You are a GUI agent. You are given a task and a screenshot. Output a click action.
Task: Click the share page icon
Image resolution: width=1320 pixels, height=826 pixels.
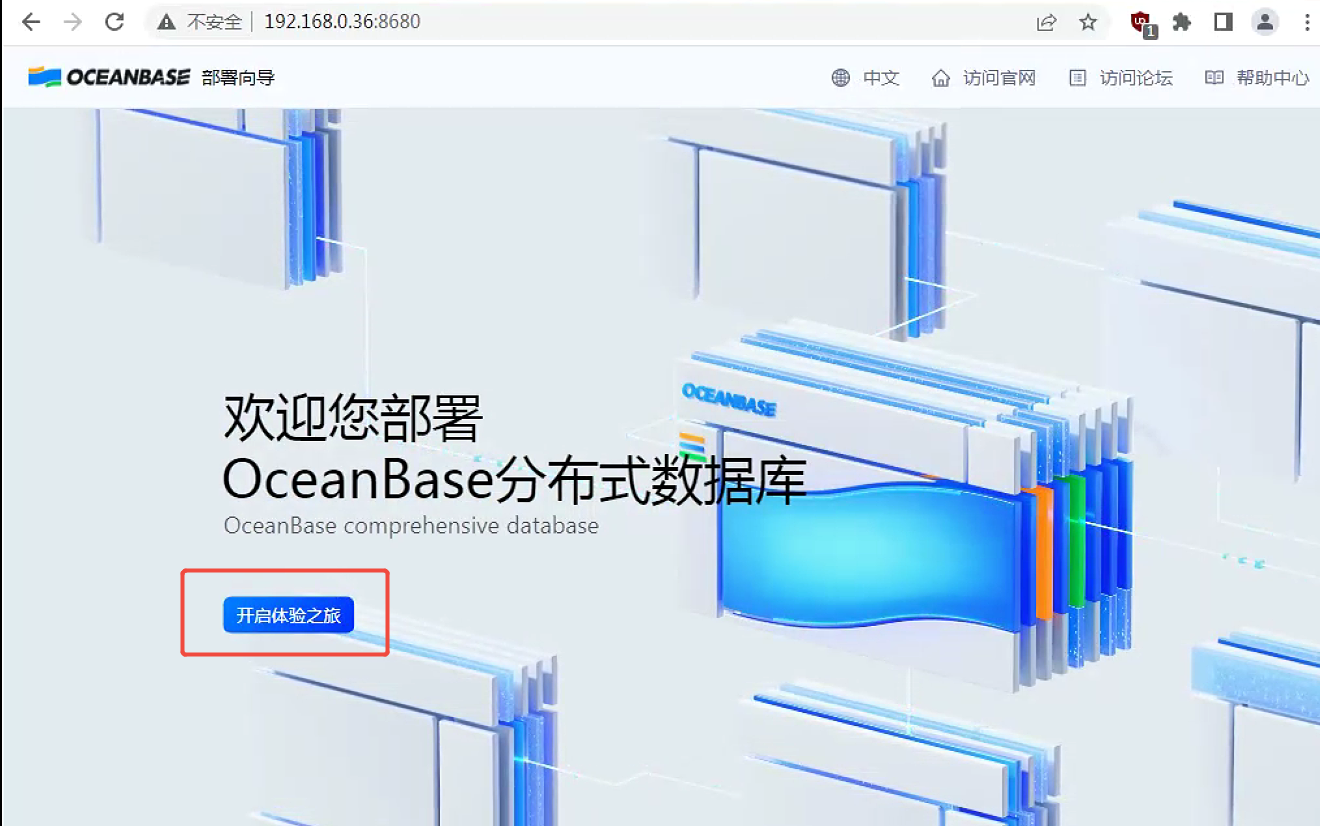1046,22
